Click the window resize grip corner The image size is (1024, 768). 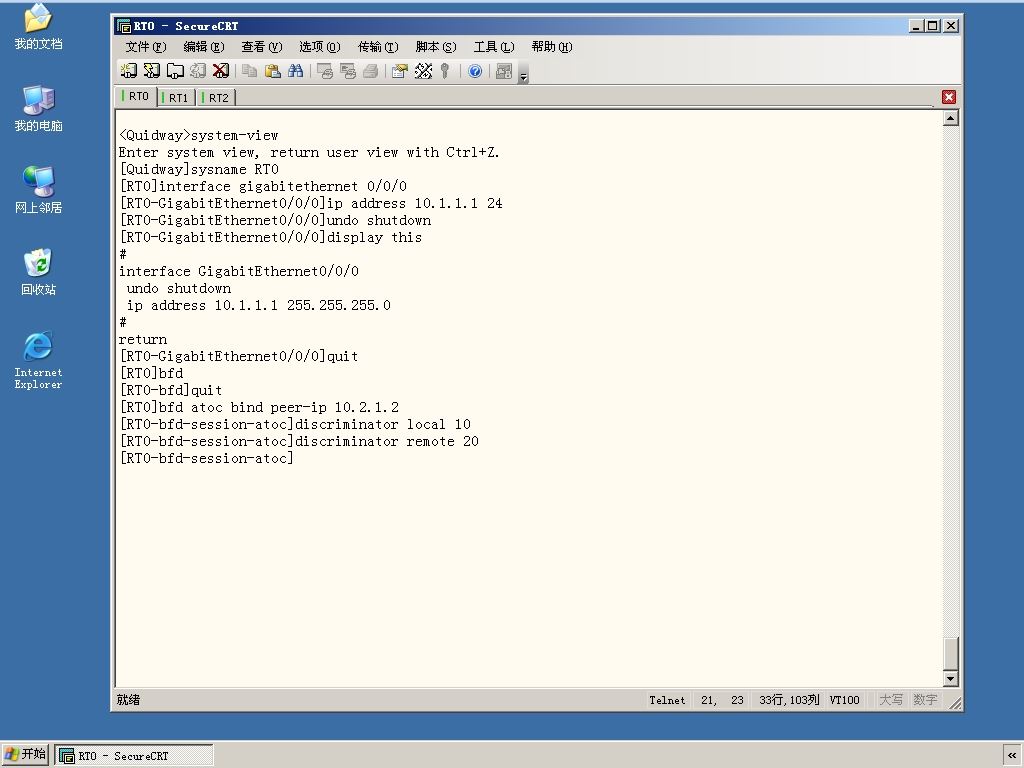click(955, 703)
